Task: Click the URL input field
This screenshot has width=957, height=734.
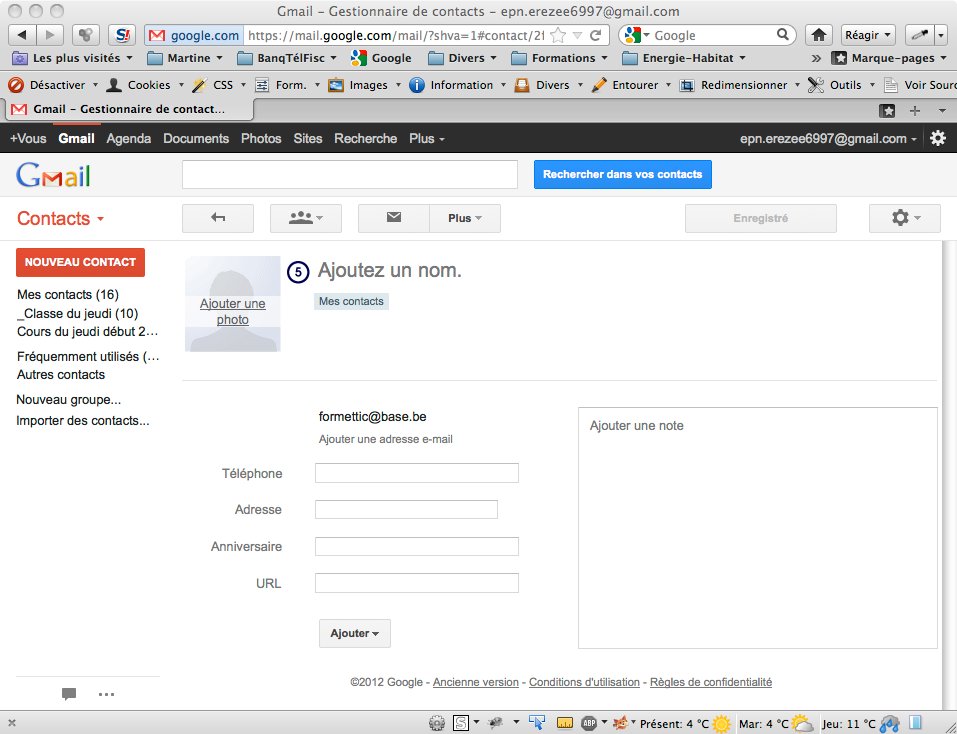Action: 417,583
